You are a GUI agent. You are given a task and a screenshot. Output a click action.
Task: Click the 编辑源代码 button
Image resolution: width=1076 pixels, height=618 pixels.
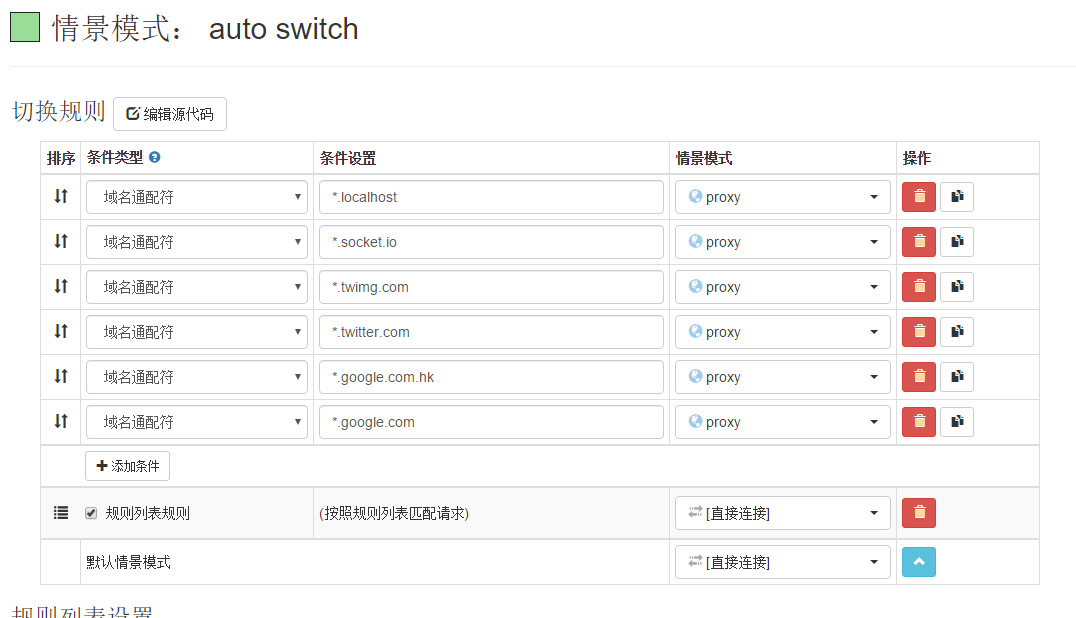pyautogui.click(x=170, y=114)
